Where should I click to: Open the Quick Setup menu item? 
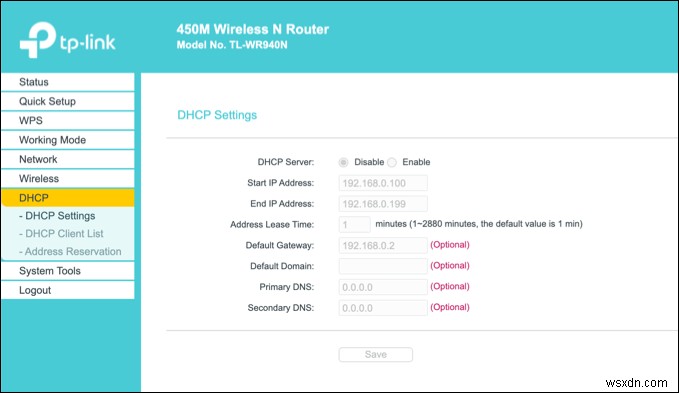click(x=68, y=101)
